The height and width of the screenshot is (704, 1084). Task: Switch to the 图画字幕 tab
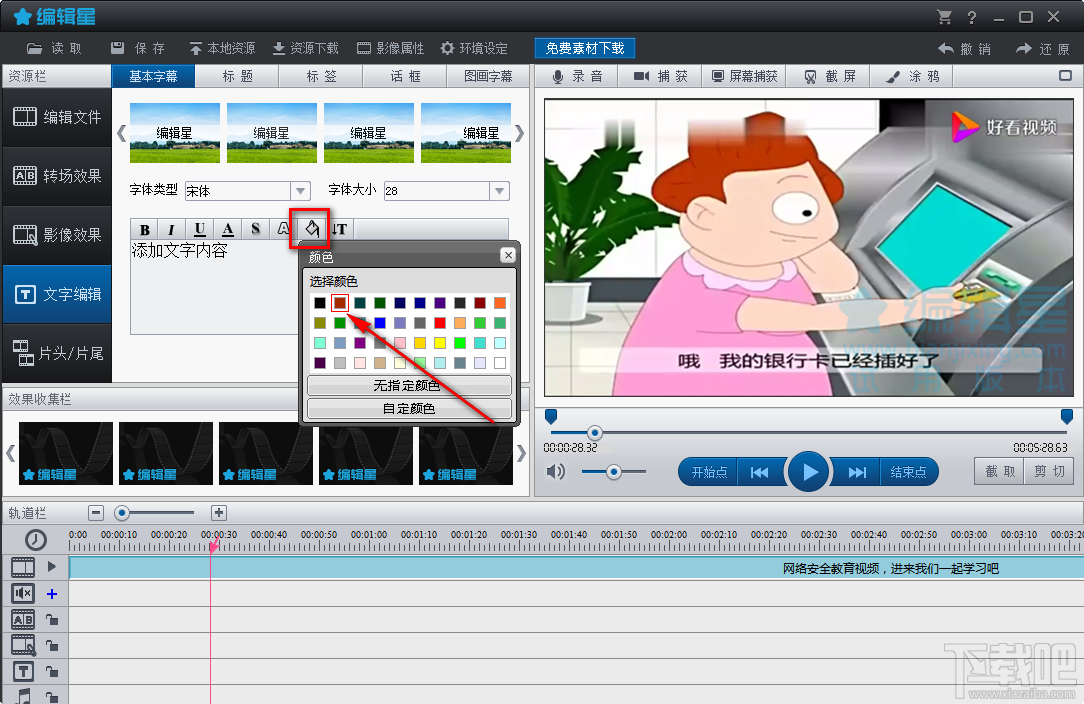(x=488, y=76)
